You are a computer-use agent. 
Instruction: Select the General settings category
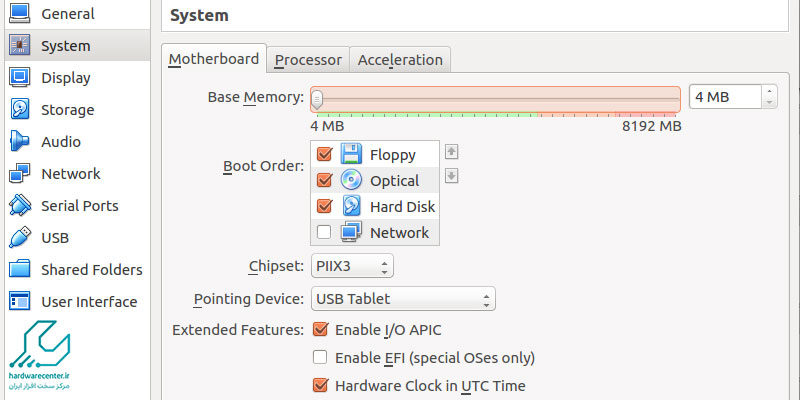click(67, 14)
